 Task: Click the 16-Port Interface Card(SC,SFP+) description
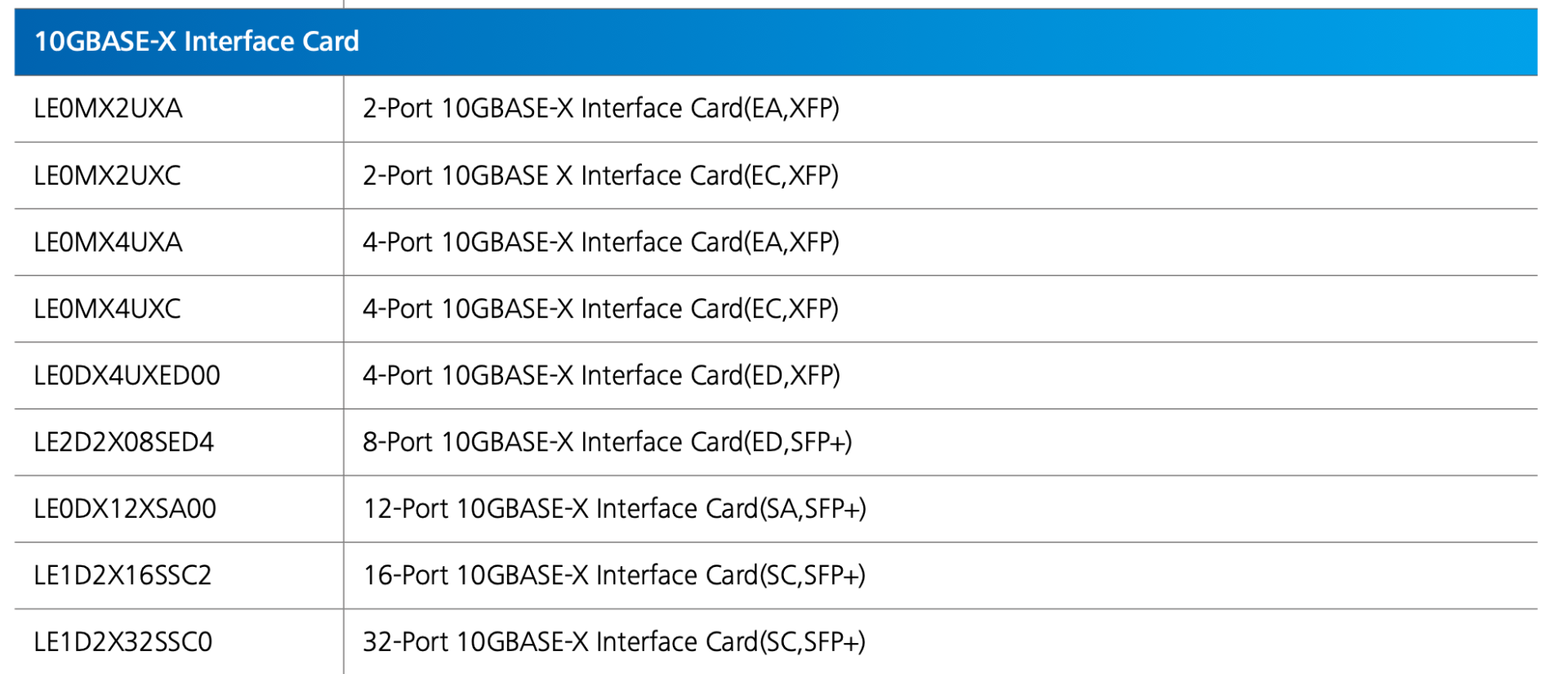point(614,576)
